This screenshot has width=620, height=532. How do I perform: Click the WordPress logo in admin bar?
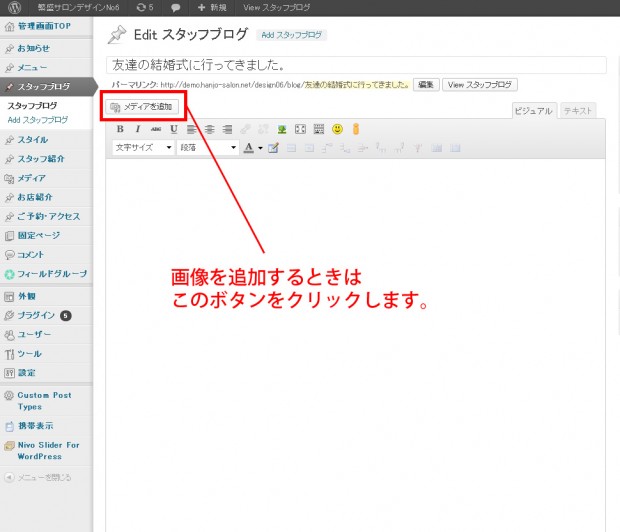click(x=11, y=7)
